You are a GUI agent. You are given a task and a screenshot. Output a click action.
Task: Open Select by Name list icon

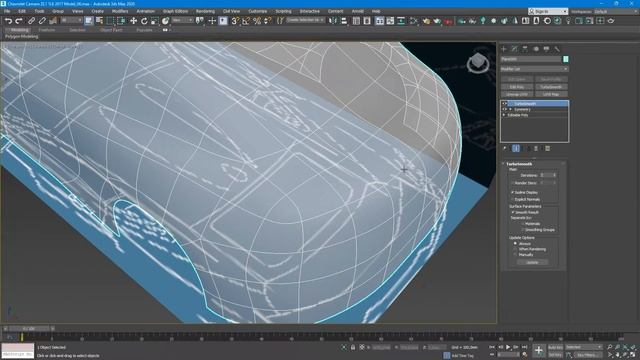pyautogui.click(x=99, y=21)
